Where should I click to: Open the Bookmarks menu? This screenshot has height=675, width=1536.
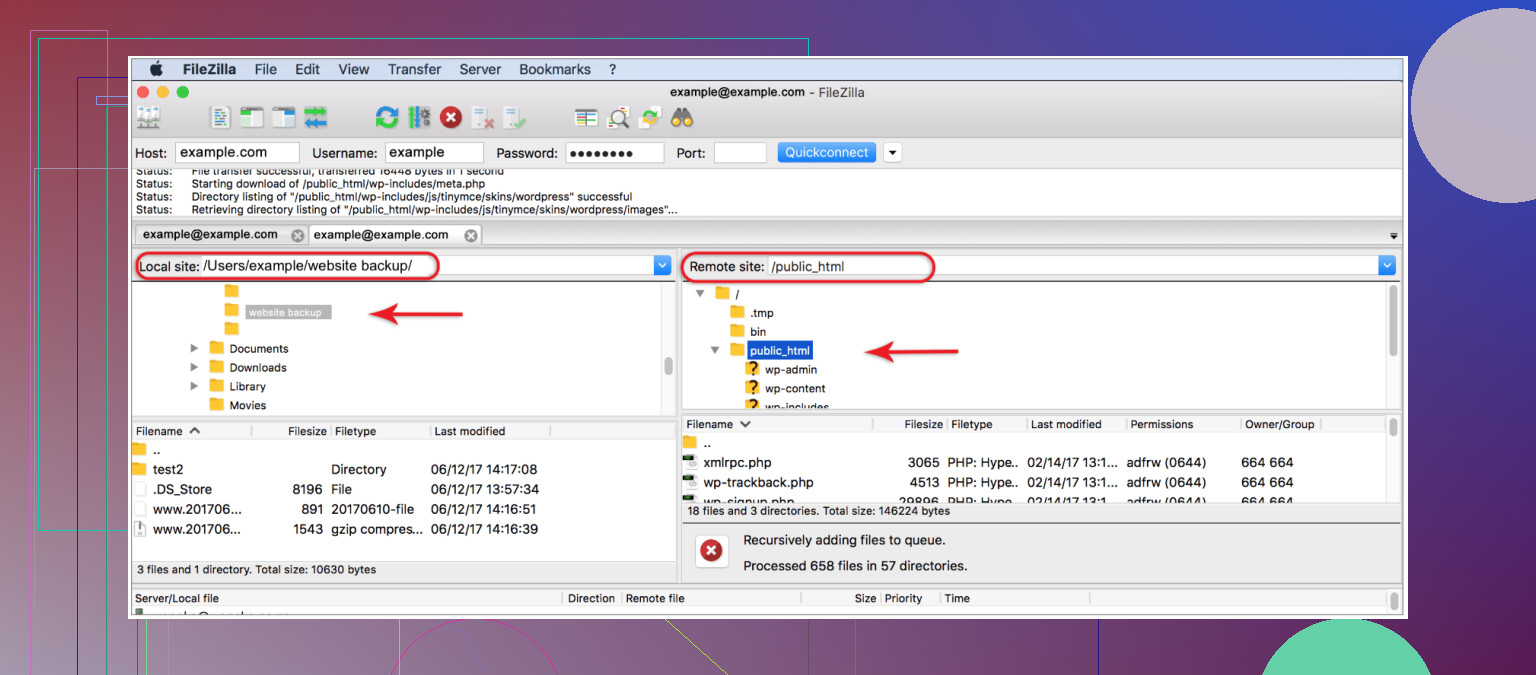point(555,69)
